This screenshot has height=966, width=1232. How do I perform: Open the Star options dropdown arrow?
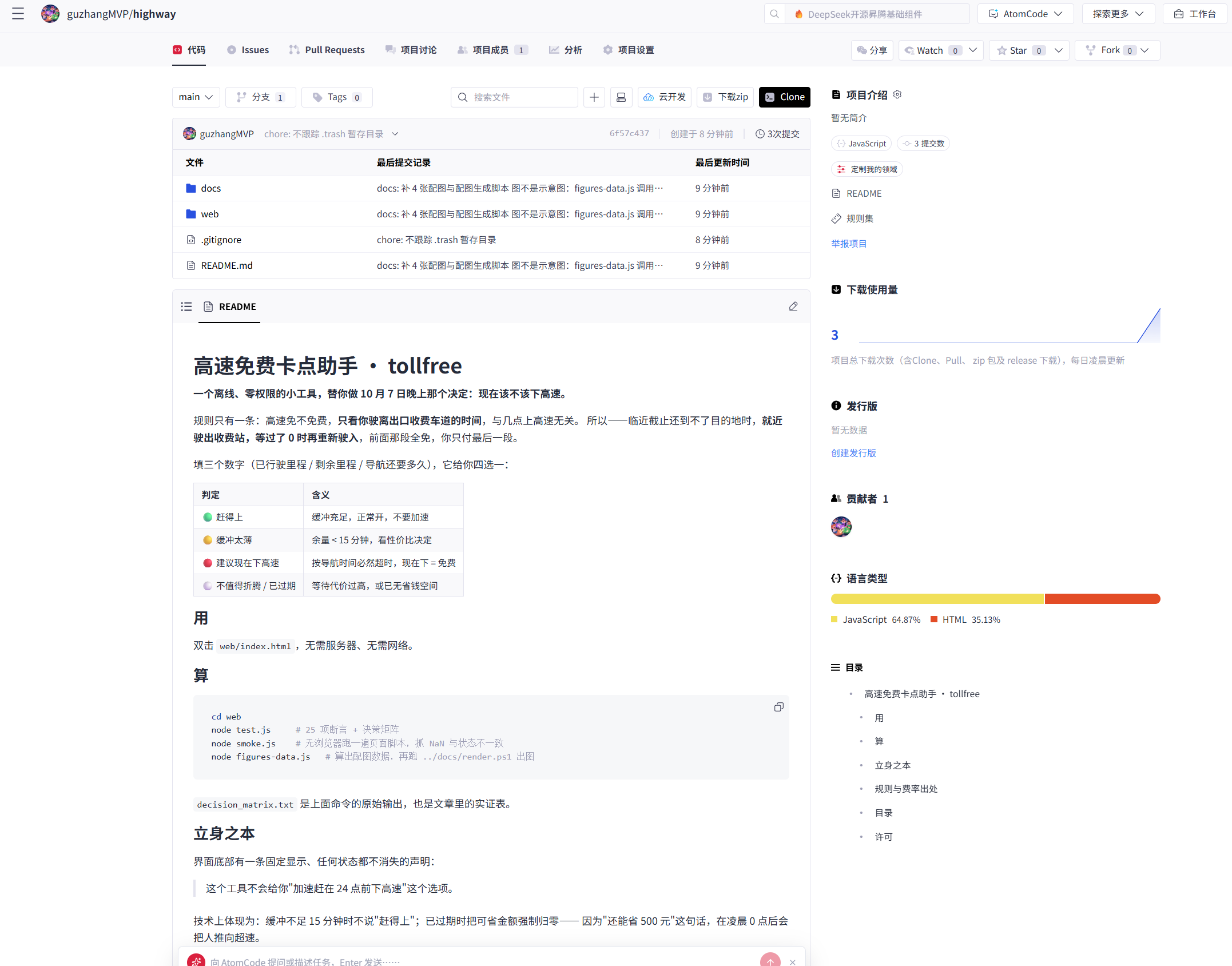click(1059, 50)
